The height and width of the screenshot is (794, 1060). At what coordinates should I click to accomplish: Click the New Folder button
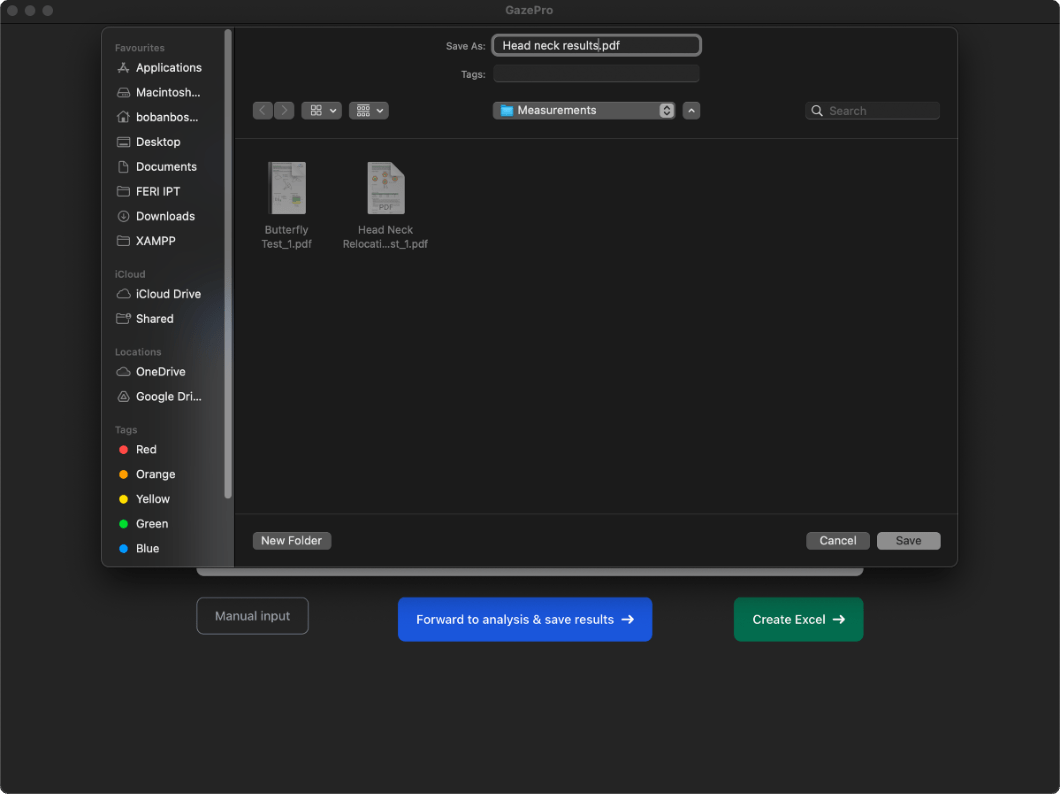[x=291, y=541]
